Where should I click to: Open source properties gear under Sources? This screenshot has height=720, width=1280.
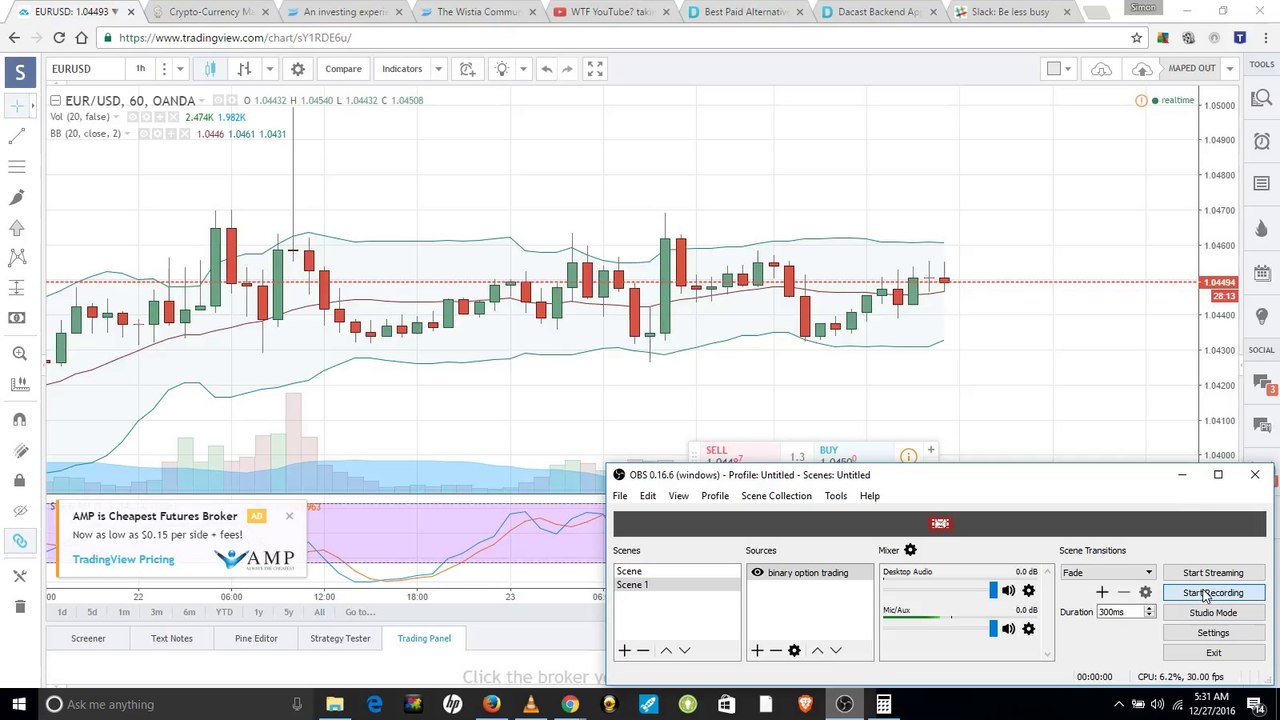pos(794,651)
